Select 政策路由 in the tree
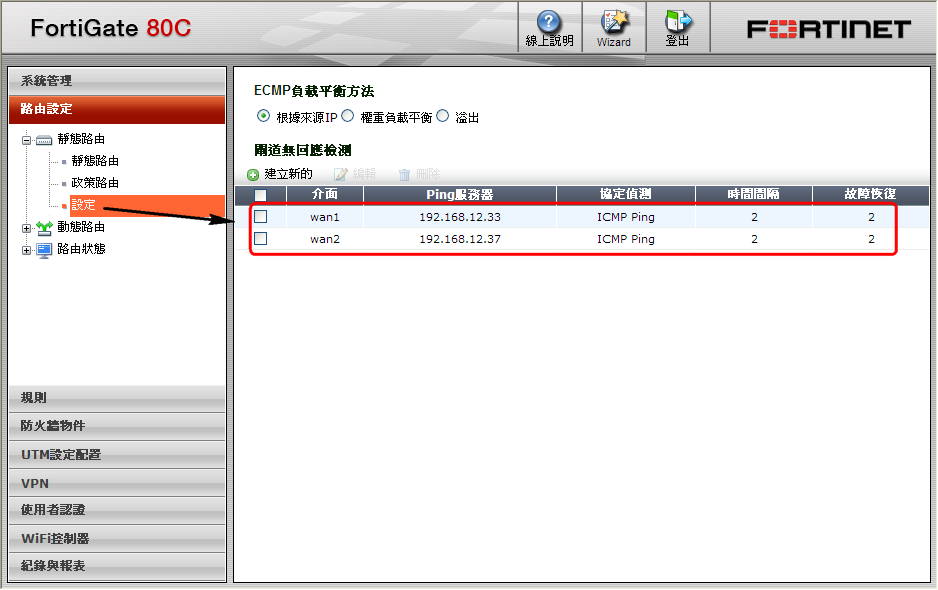The width and height of the screenshot is (938, 590). [x=95, y=183]
